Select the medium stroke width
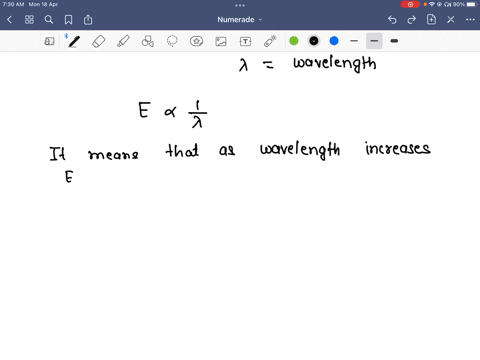 coord(374,41)
